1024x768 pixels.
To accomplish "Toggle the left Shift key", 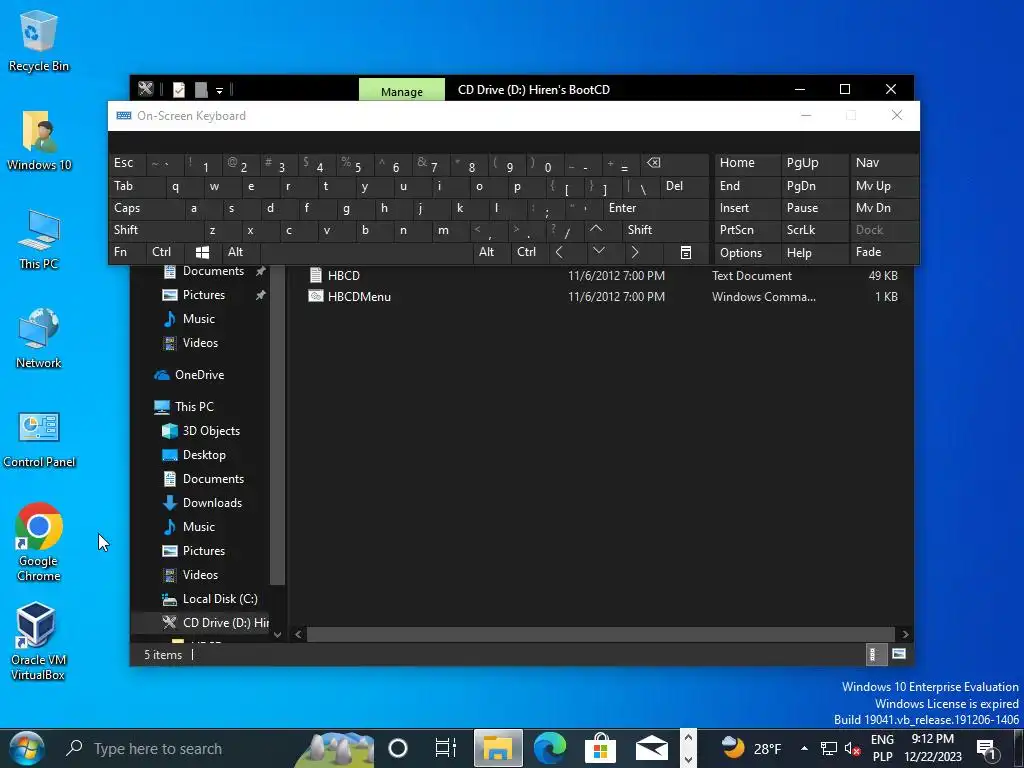I will 155,230.
